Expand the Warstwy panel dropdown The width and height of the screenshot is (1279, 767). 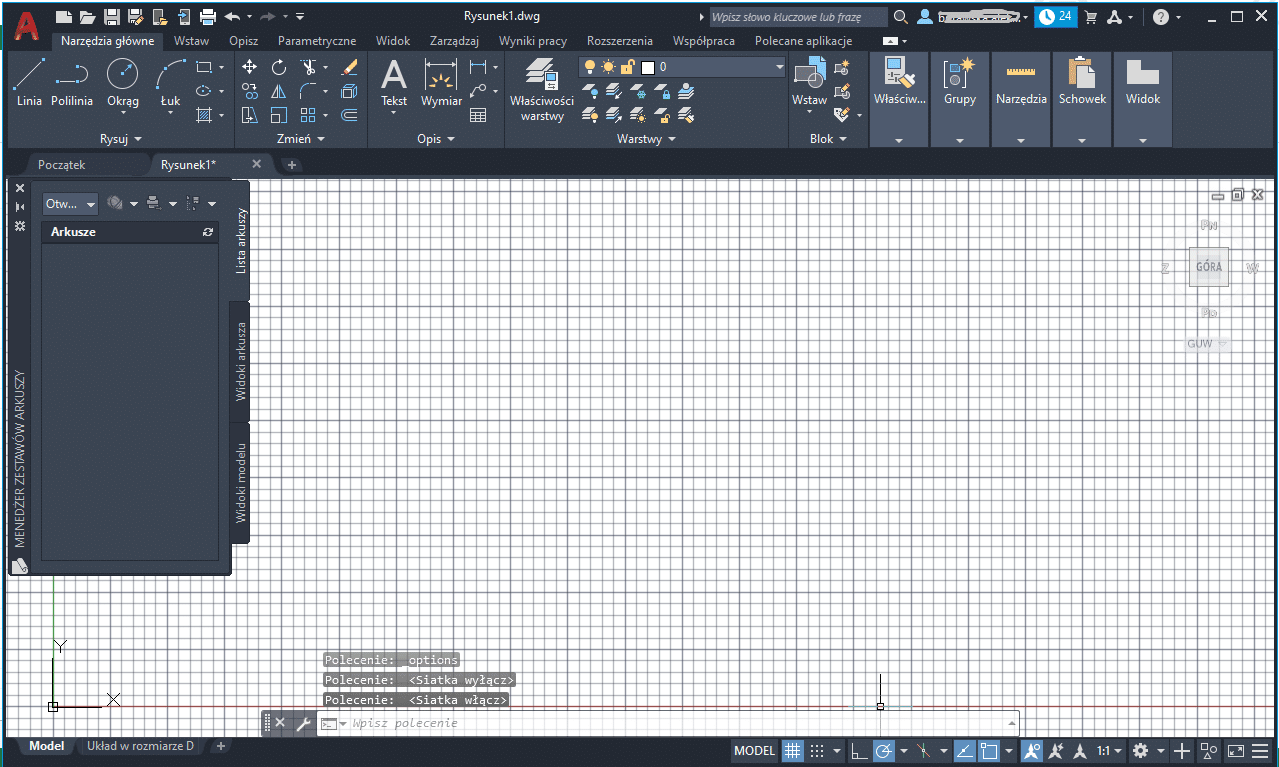click(646, 139)
